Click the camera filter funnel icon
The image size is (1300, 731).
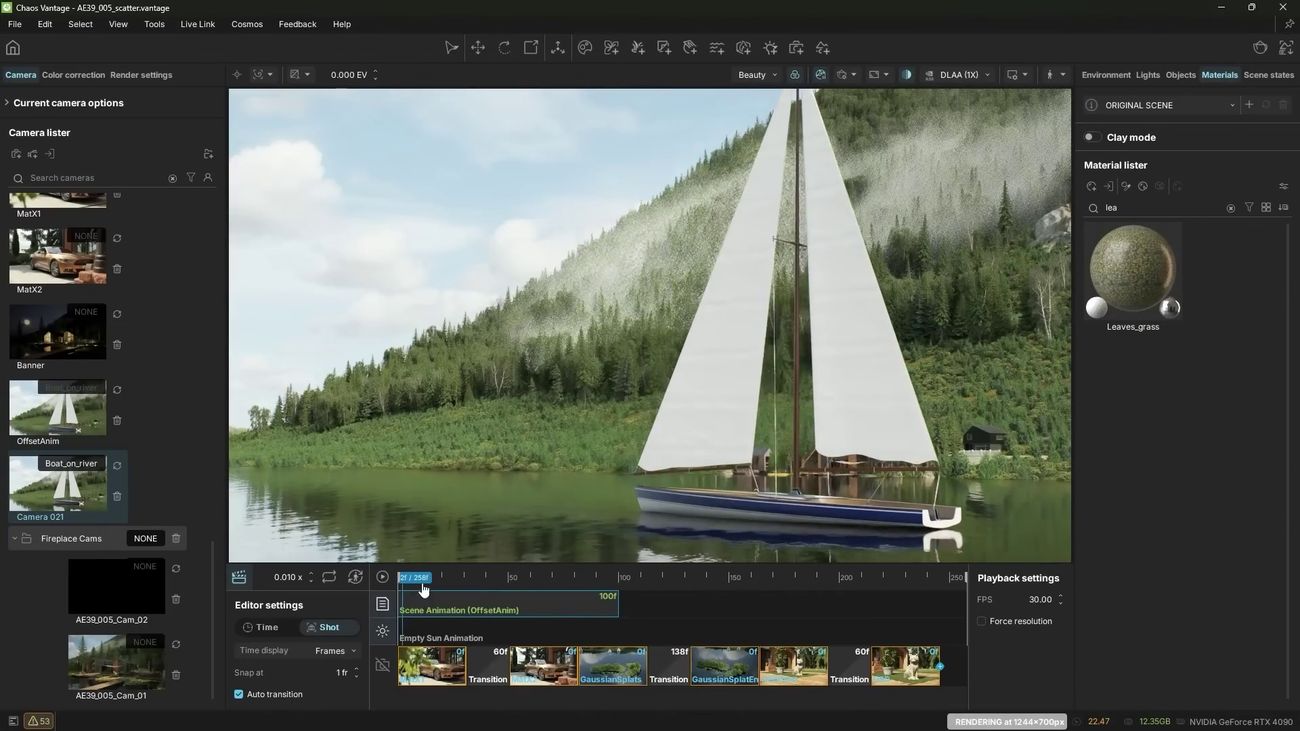[191, 178]
